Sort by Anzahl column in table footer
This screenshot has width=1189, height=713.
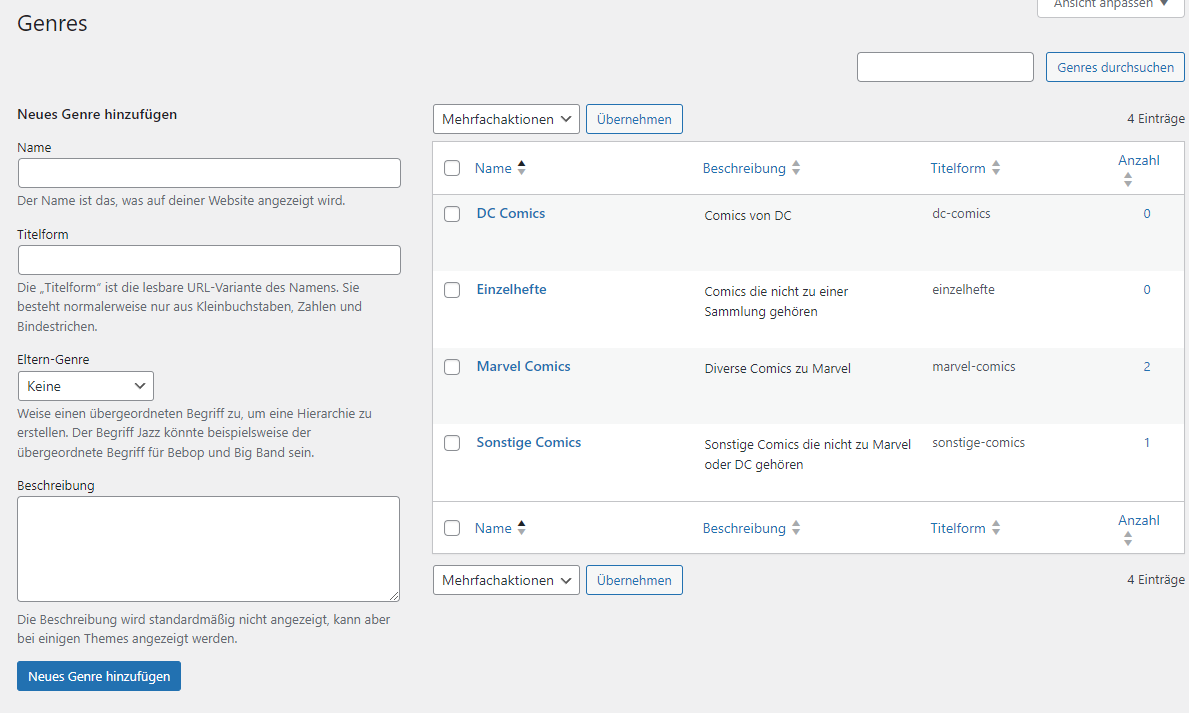tap(1128, 539)
